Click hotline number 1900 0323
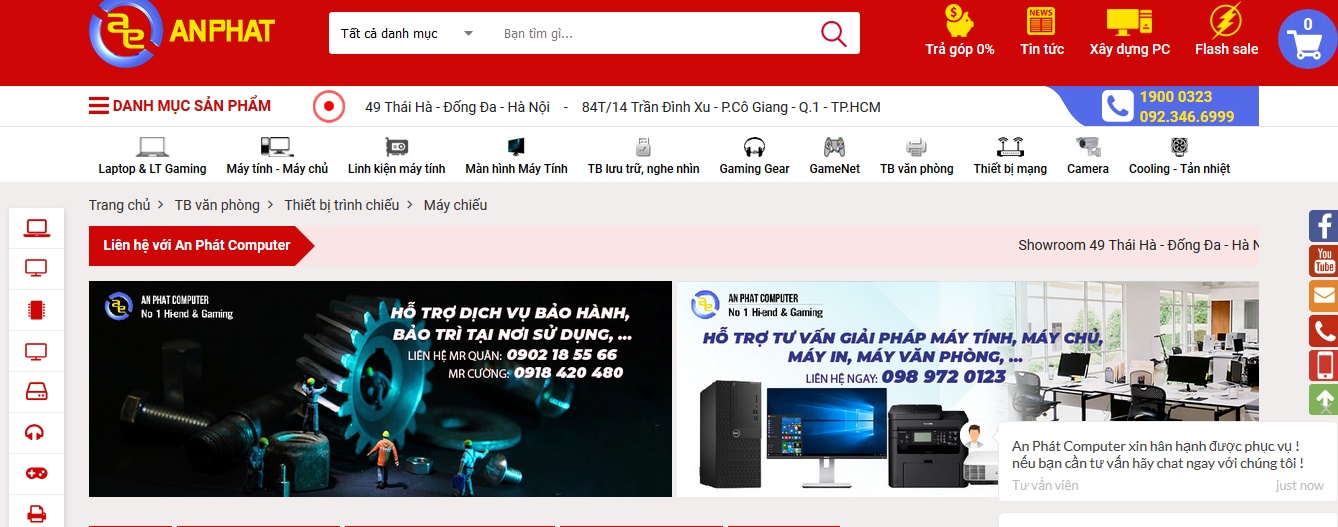Image resolution: width=1338 pixels, height=527 pixels. coord(1175,97)
